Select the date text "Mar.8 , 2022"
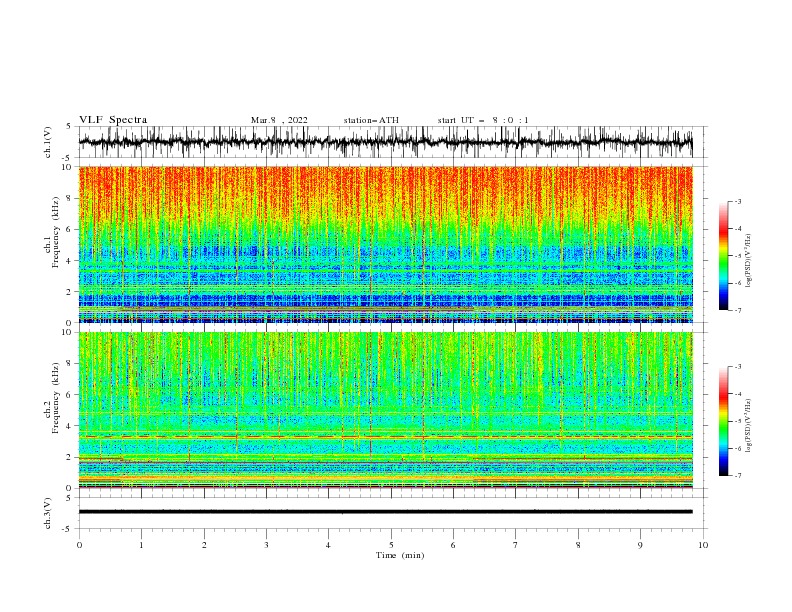This screenshot has width=792, height=612. [279, 120]
